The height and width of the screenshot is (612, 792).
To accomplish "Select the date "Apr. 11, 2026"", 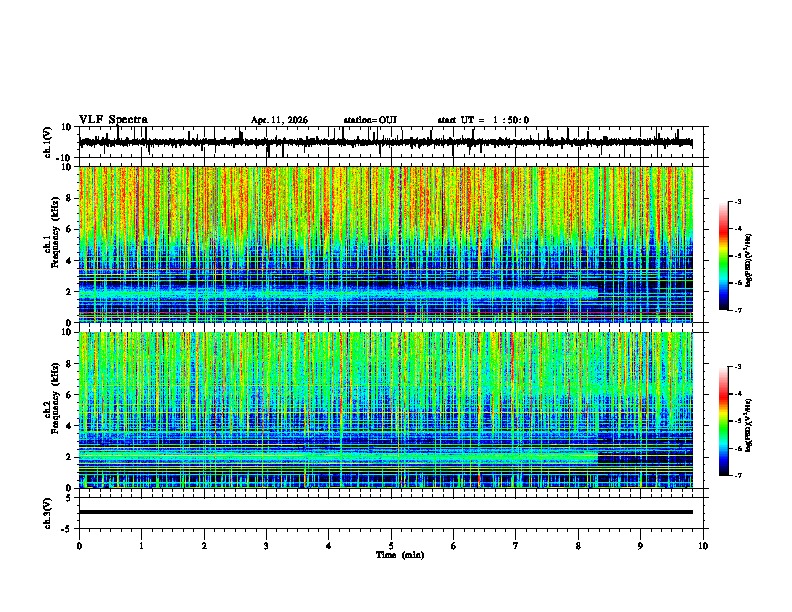I will (x=279, y=120).
